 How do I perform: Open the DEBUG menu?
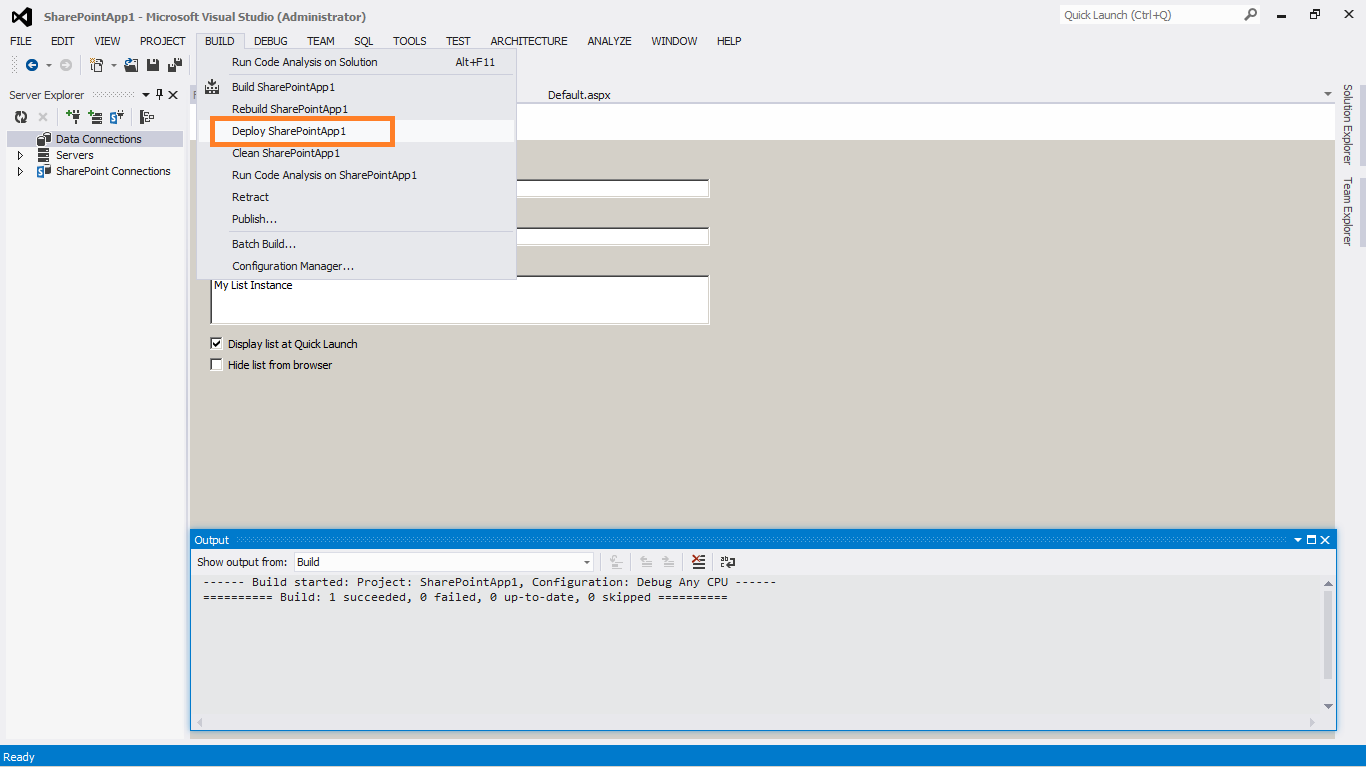tap(270, 41)
